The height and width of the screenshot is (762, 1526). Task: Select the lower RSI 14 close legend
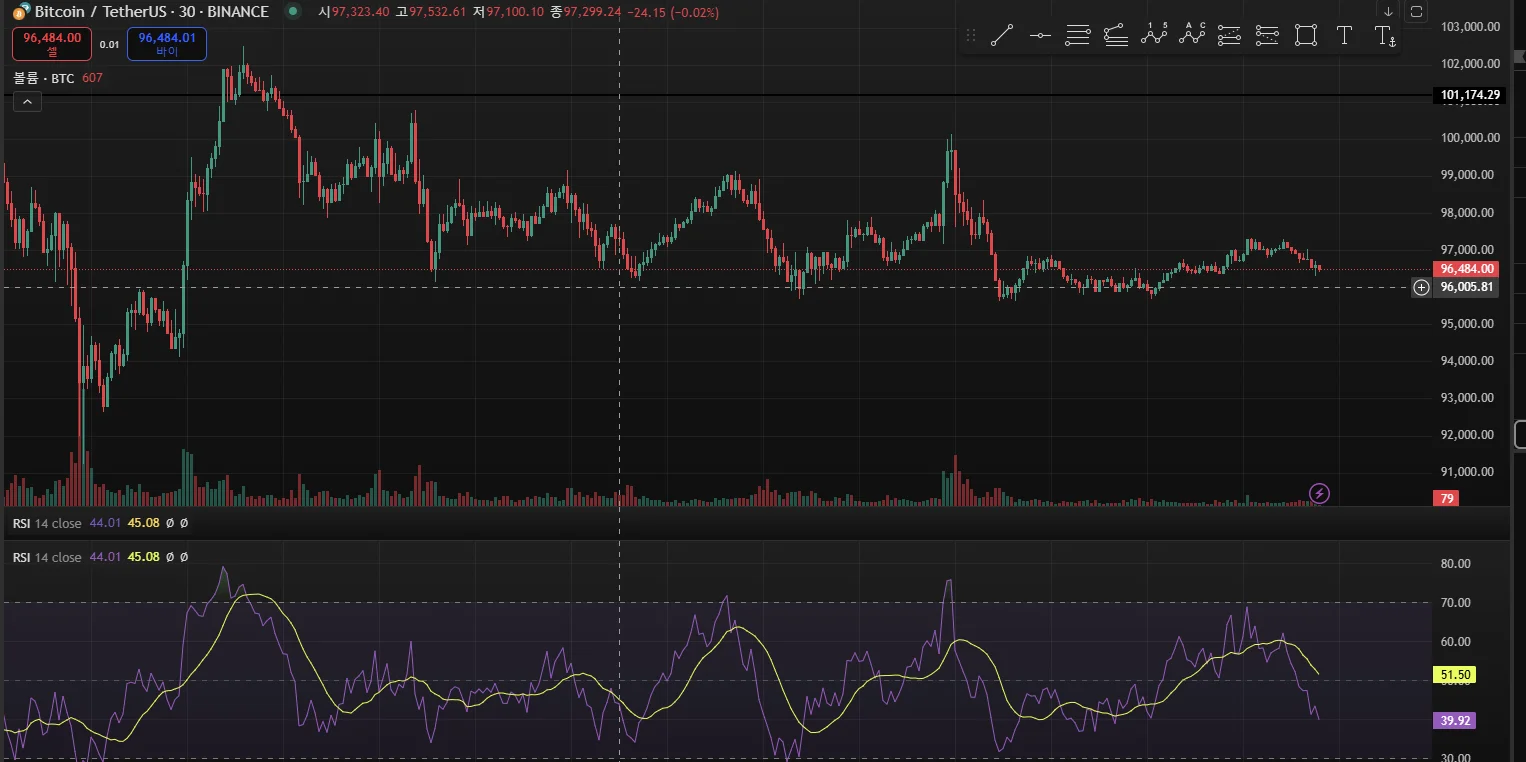pyautogui.click(x=47, y=557)
